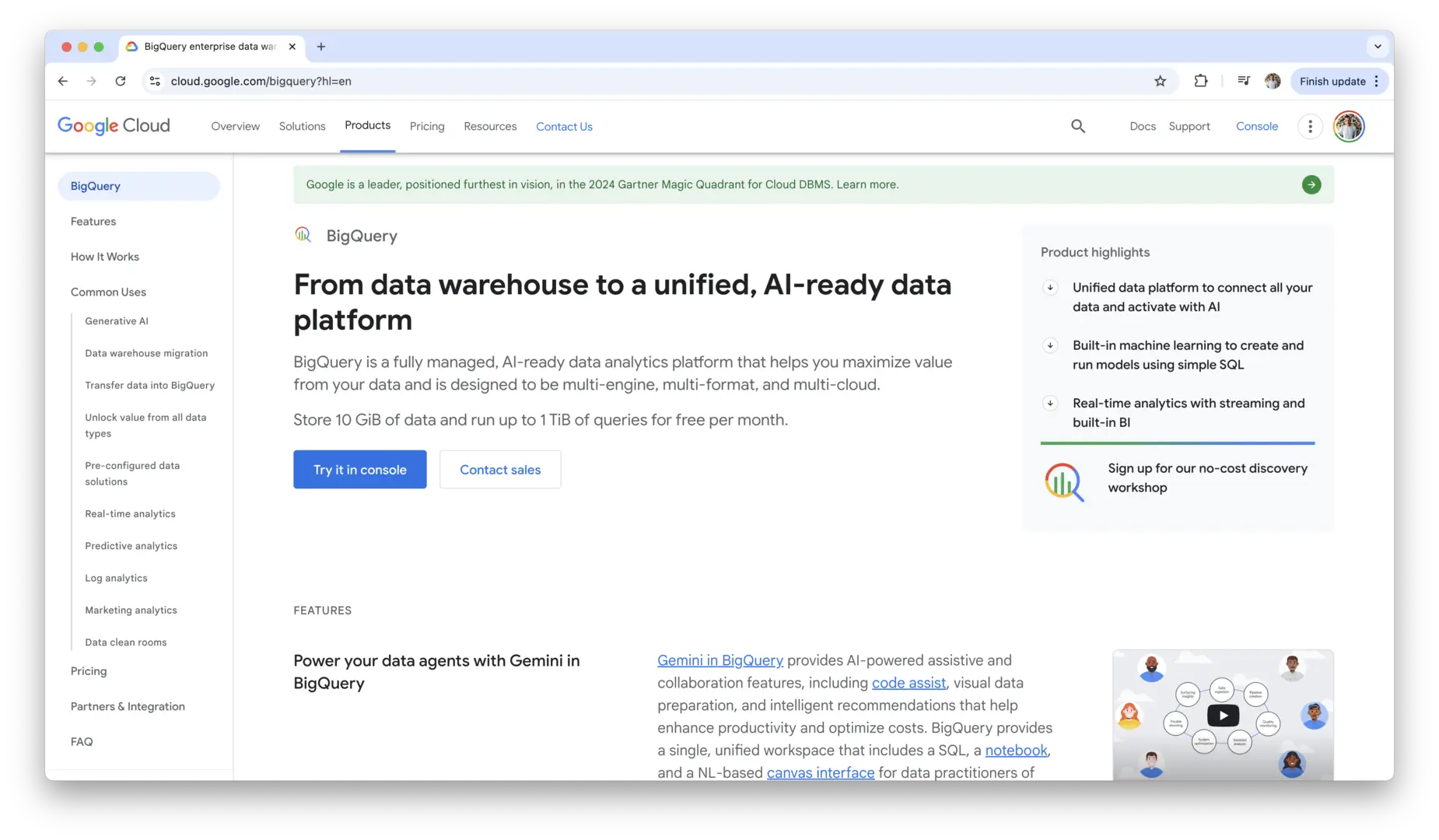The width and height of the screenshot is (1439, 840).
Task: Click the BigQuery product logo icon
Action: [x=303, y=235]
